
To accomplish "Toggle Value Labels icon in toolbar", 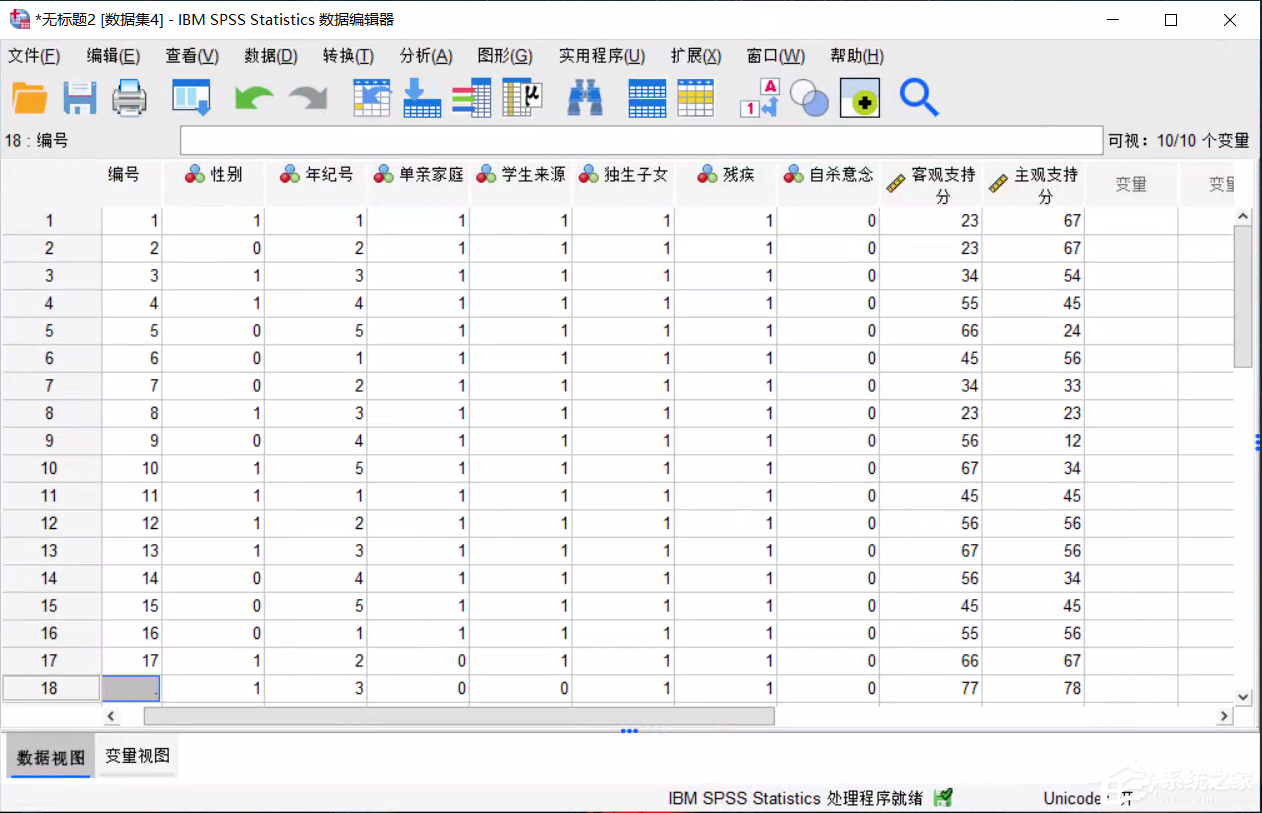I will 758,98.
